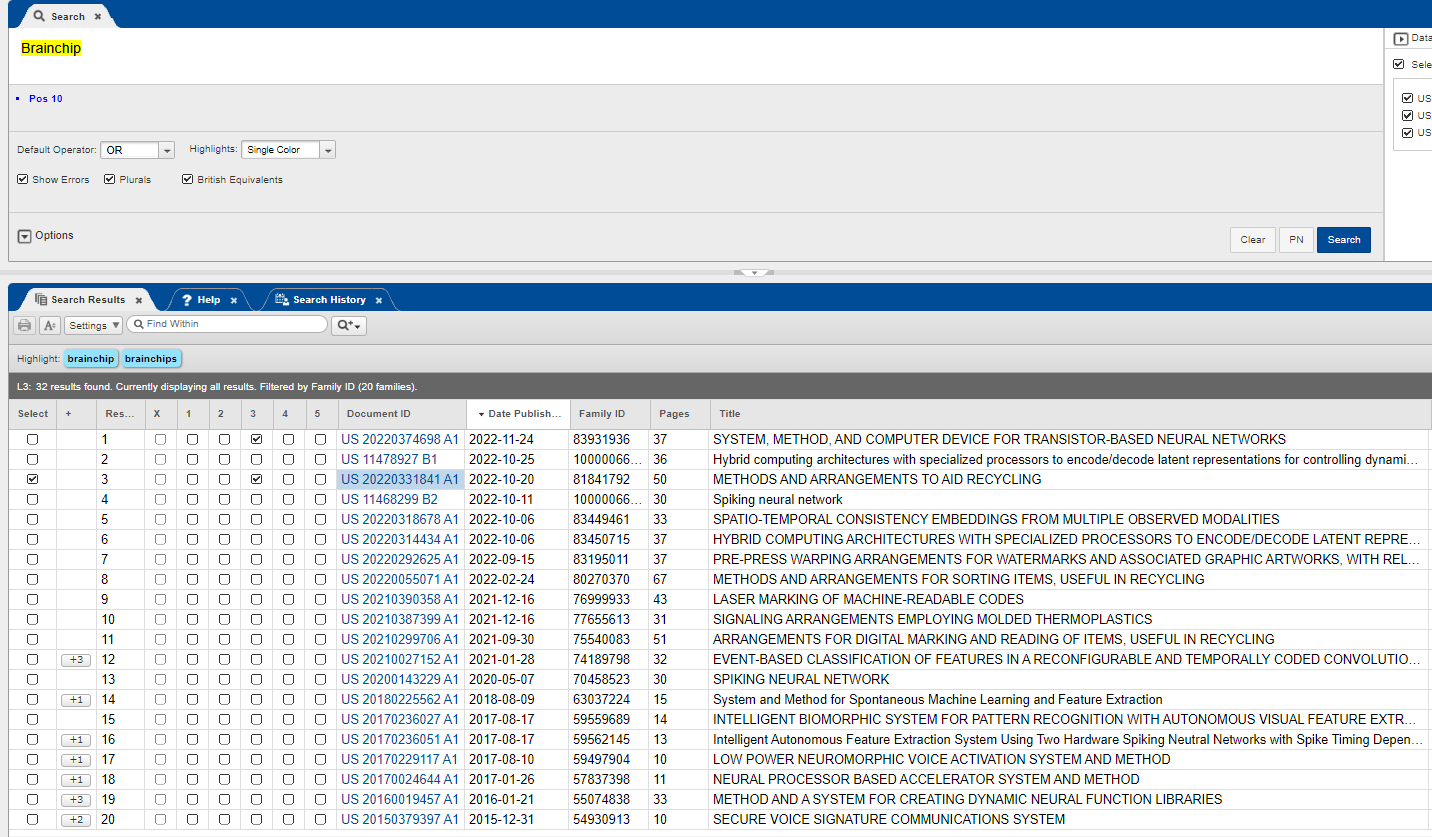Check the Select box for result 20
The width and height of the screenshot is (1432, 837).
[33, 819]
